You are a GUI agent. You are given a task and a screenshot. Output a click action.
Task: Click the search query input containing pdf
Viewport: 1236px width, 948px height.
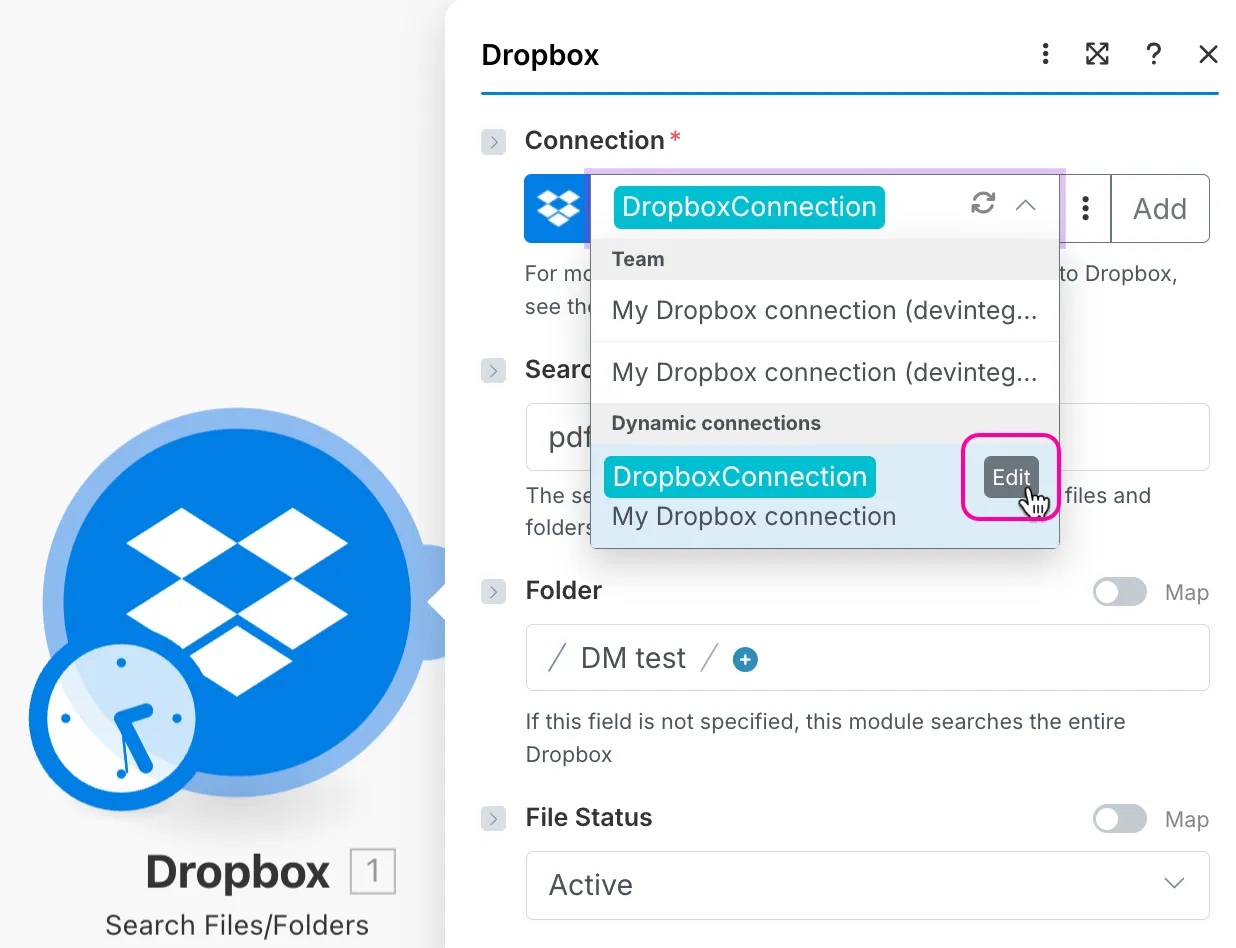click(x=867, y=437)
